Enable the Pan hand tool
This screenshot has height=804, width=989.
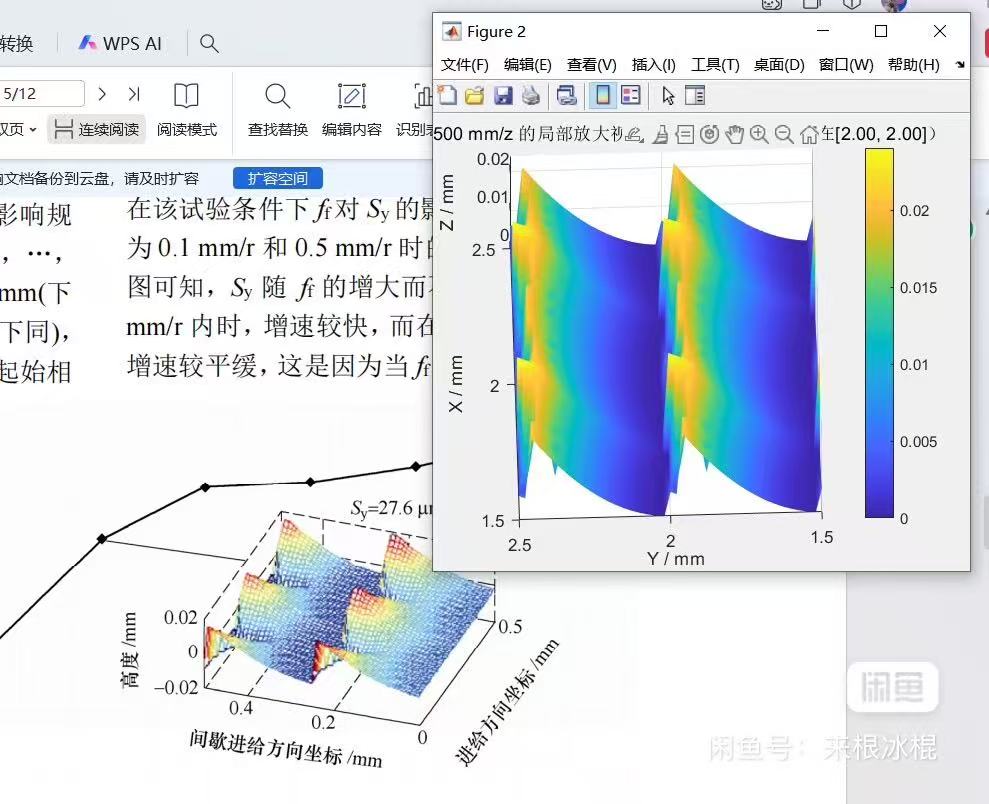(x=735, y=132)
